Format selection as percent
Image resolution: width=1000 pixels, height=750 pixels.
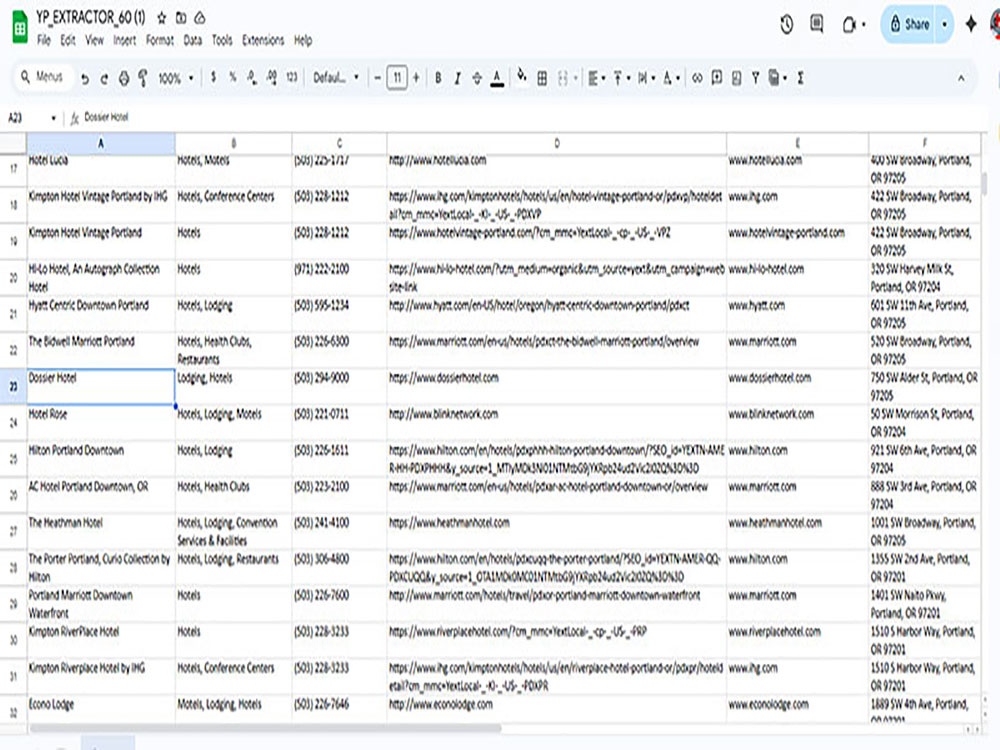coord(233,78)
